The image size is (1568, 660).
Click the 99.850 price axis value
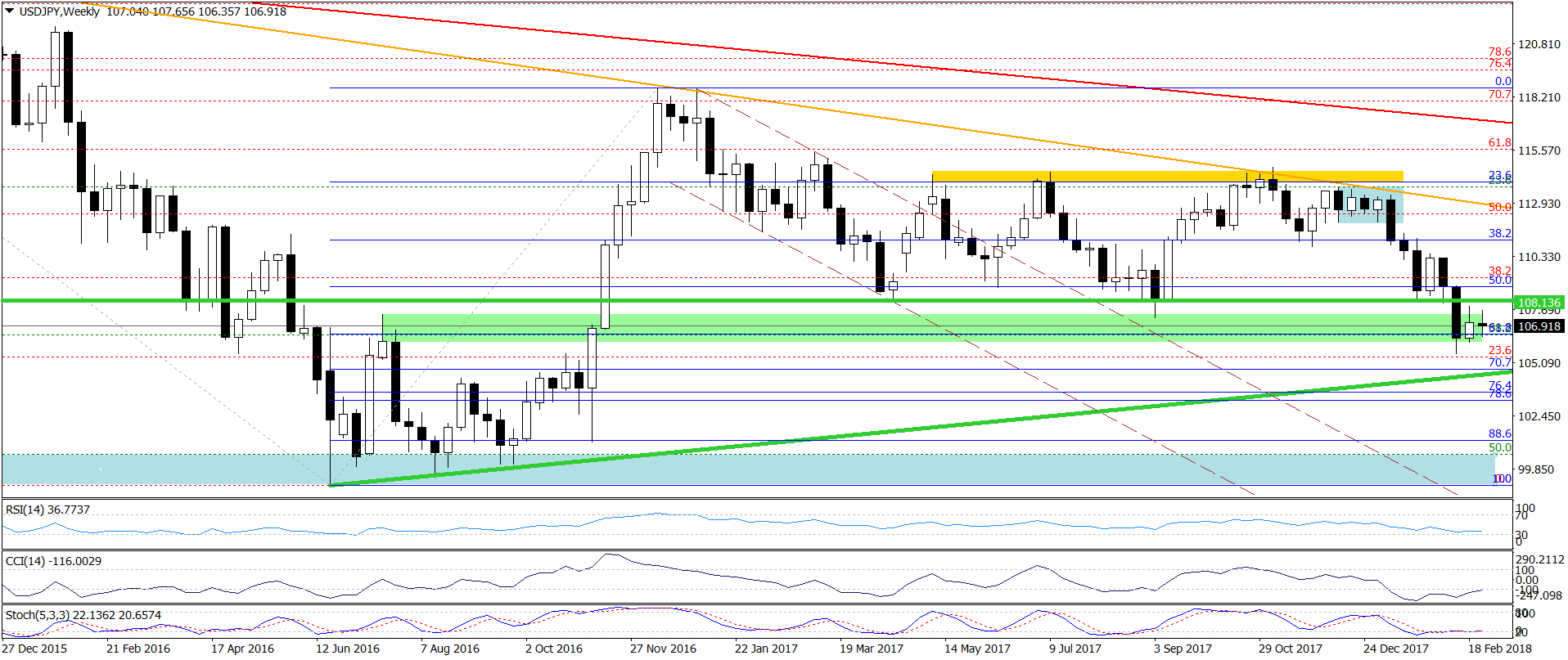pyautogui.click(x=1536, y=469)
